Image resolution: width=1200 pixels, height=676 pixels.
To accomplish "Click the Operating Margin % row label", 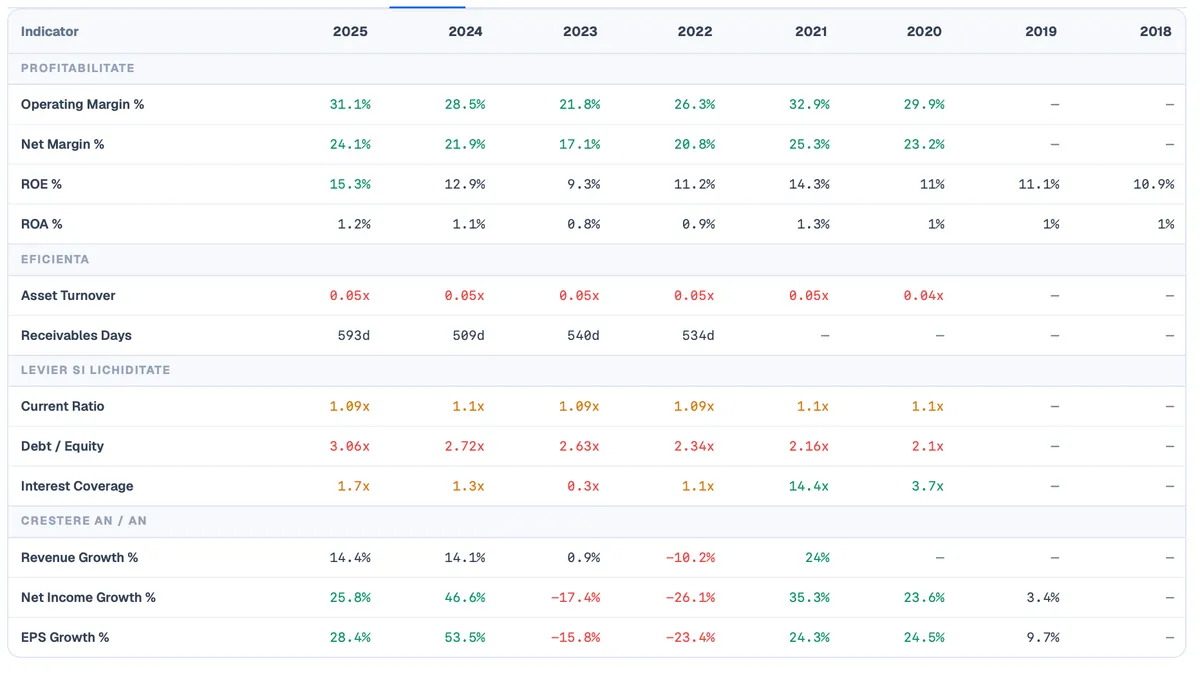I will click(x=83, y=104).
